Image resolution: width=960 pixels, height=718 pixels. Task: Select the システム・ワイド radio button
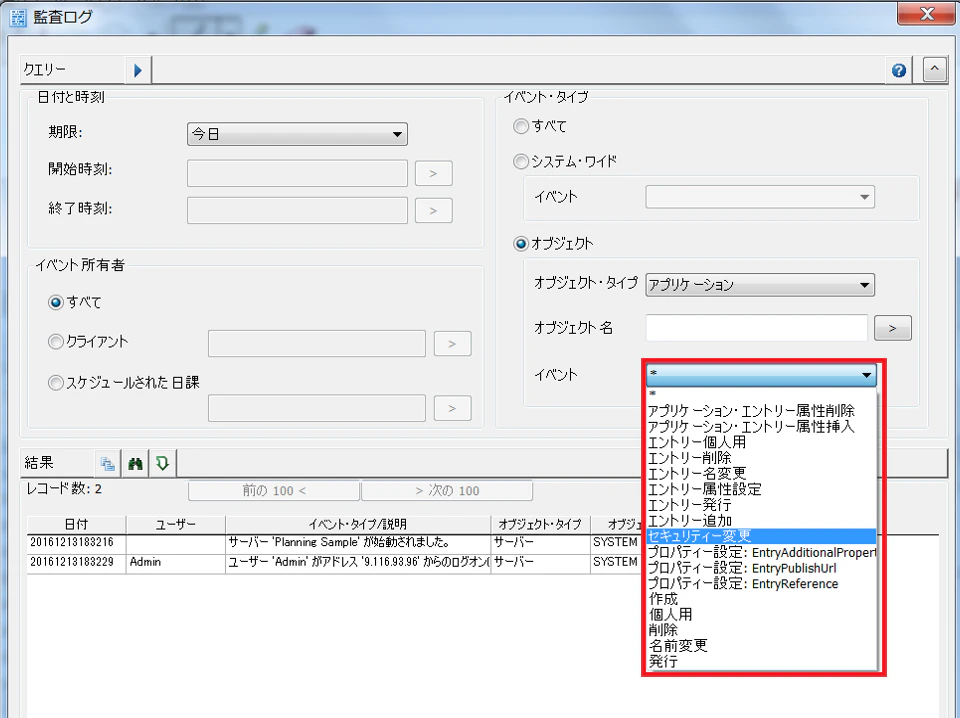point(521,162)
